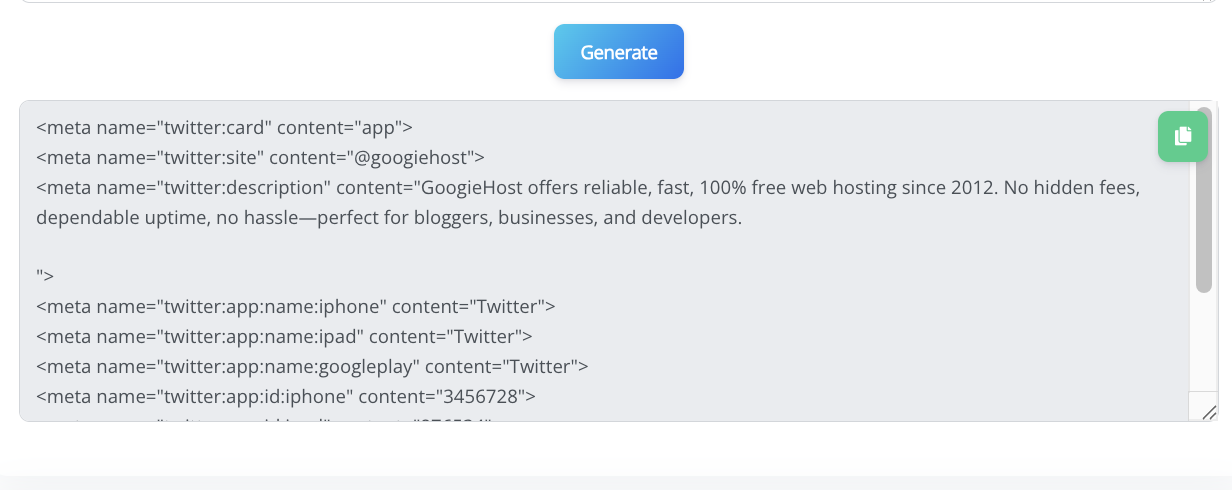
Task: Click the closing quote line after the description
Action: click(45, 276)
